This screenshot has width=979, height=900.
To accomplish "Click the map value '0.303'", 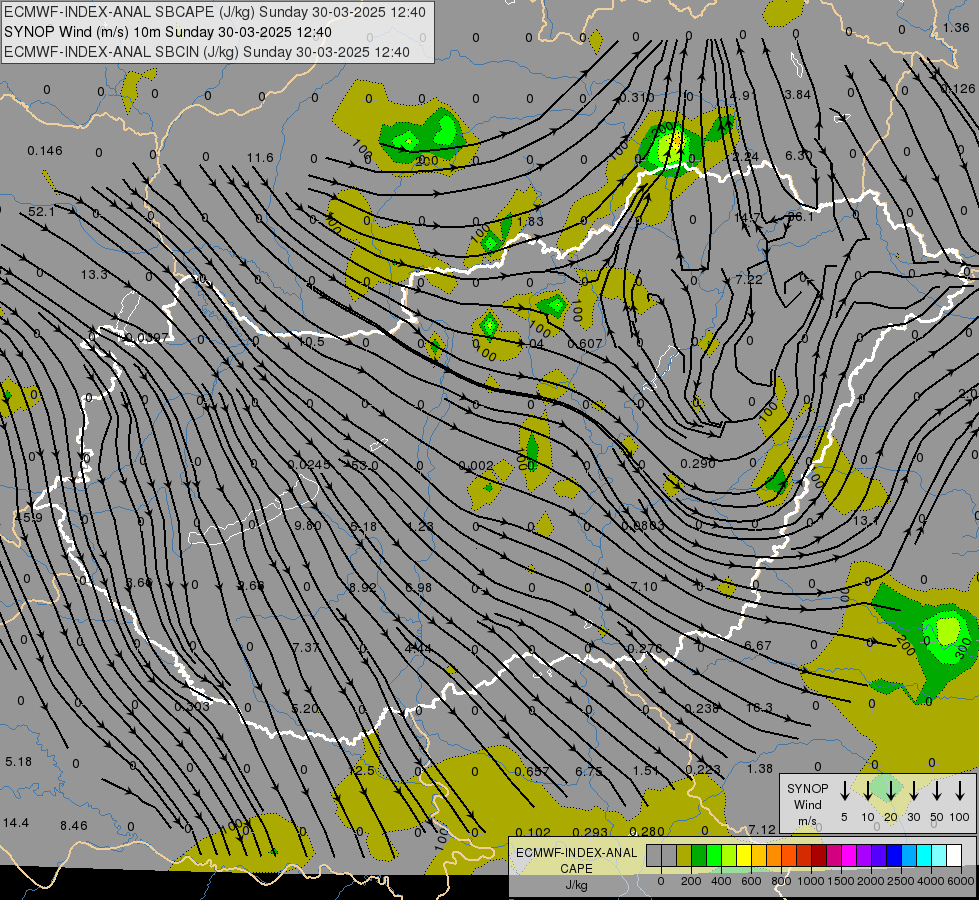I will coord(192,706).
